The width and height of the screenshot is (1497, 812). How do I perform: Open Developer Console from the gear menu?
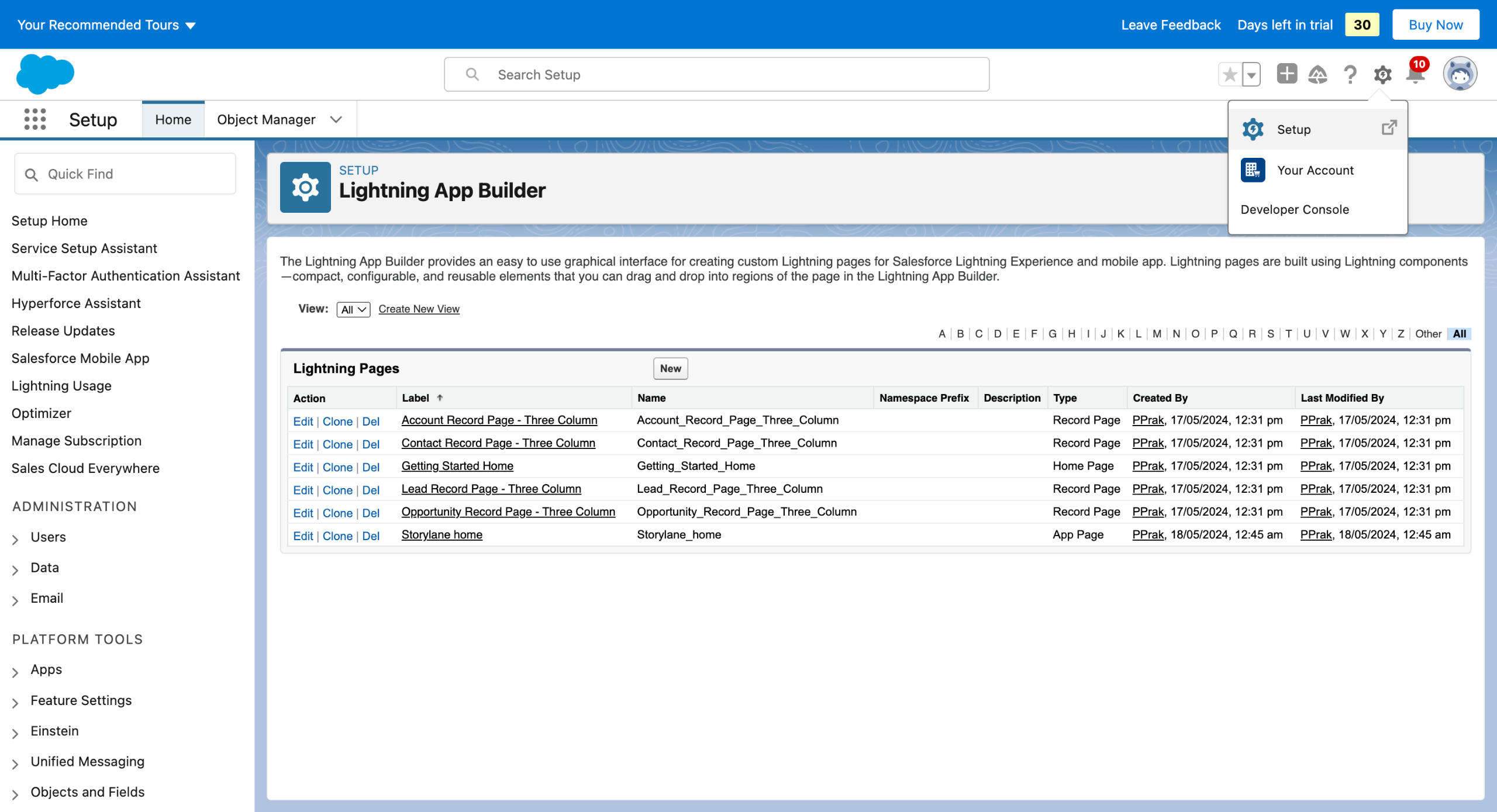click(1317, 209)
